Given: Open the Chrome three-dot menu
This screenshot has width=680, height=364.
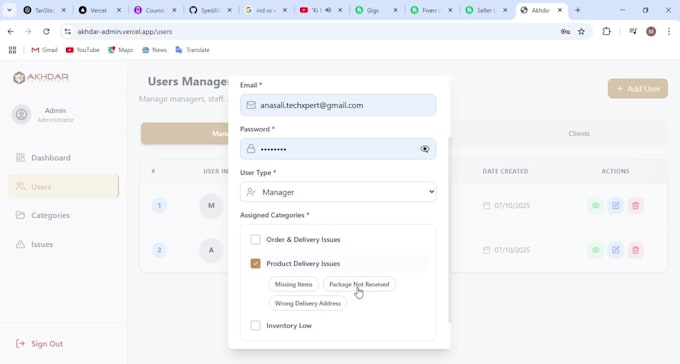Looking at the screenshot, I should [669, 31].
